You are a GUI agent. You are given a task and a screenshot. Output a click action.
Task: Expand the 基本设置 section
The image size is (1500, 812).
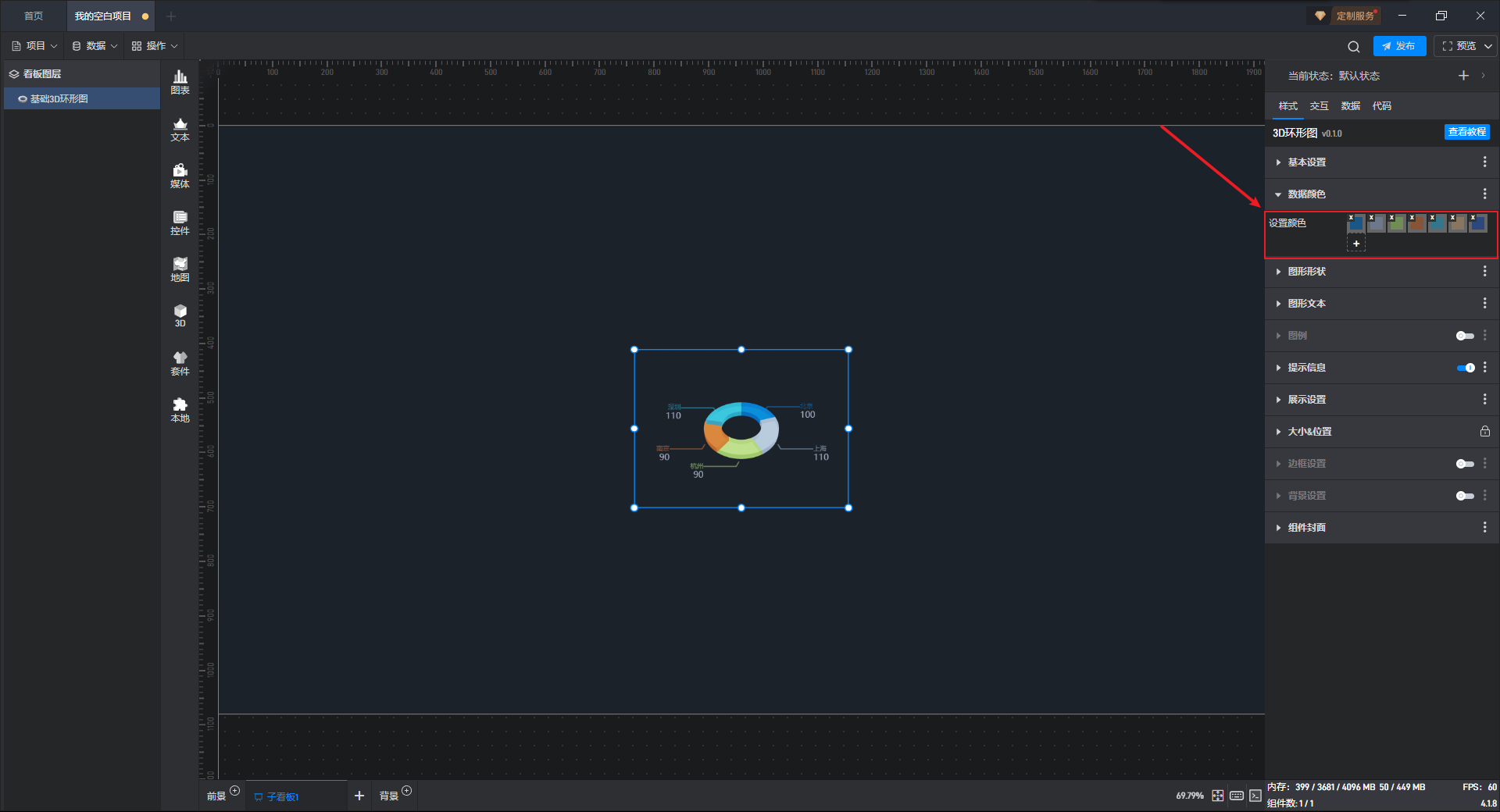pos(1306,162)
